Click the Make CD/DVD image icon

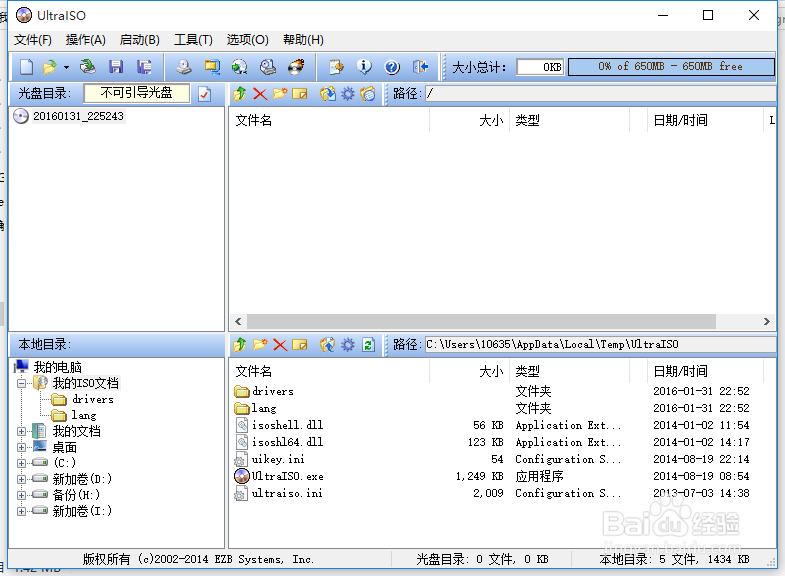click(x=184, y=67)
